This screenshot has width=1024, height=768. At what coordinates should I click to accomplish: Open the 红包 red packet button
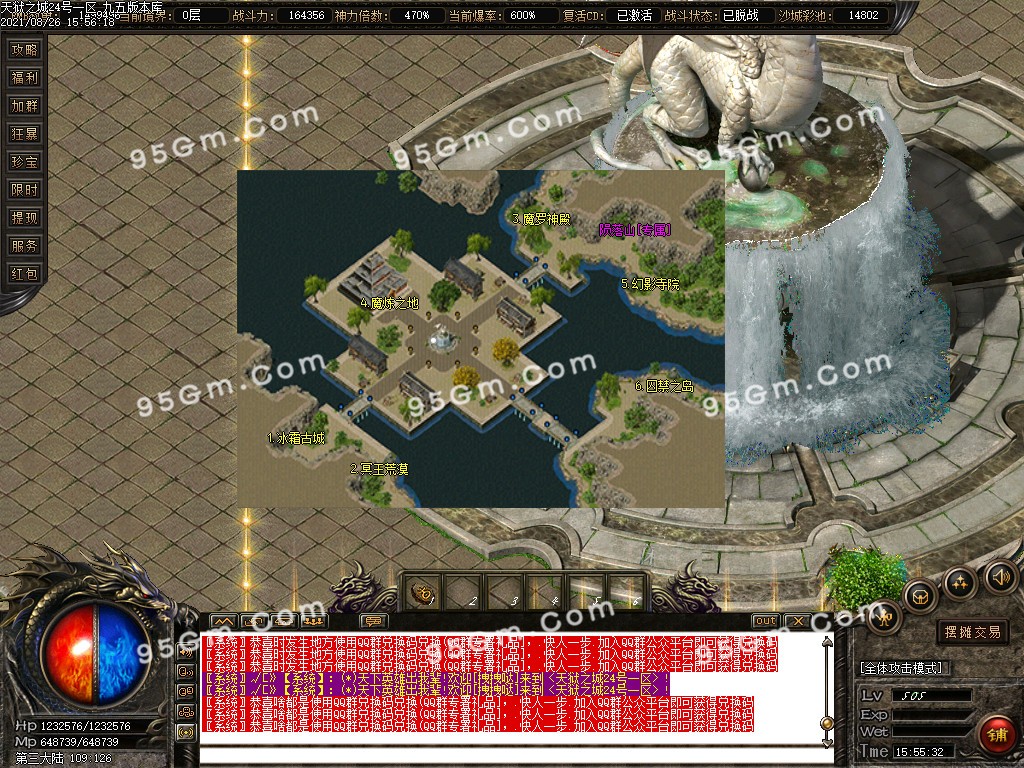[x=25, y=274]
